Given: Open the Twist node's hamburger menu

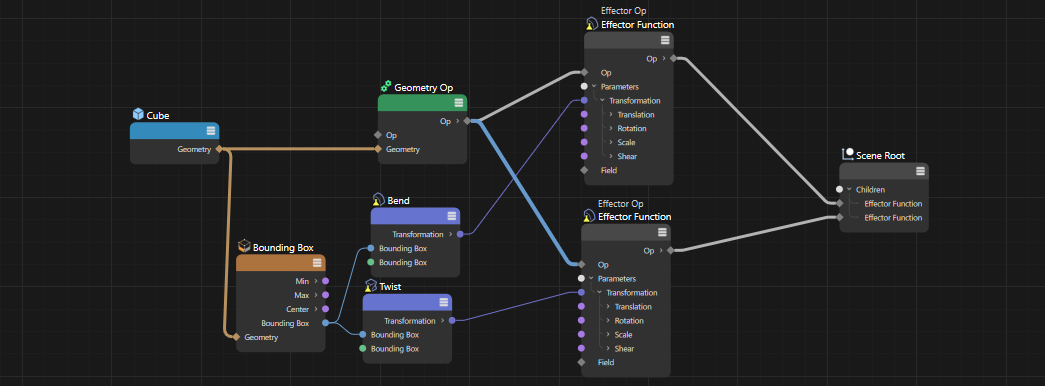Looking at the screenshot, I should point(443,302).
